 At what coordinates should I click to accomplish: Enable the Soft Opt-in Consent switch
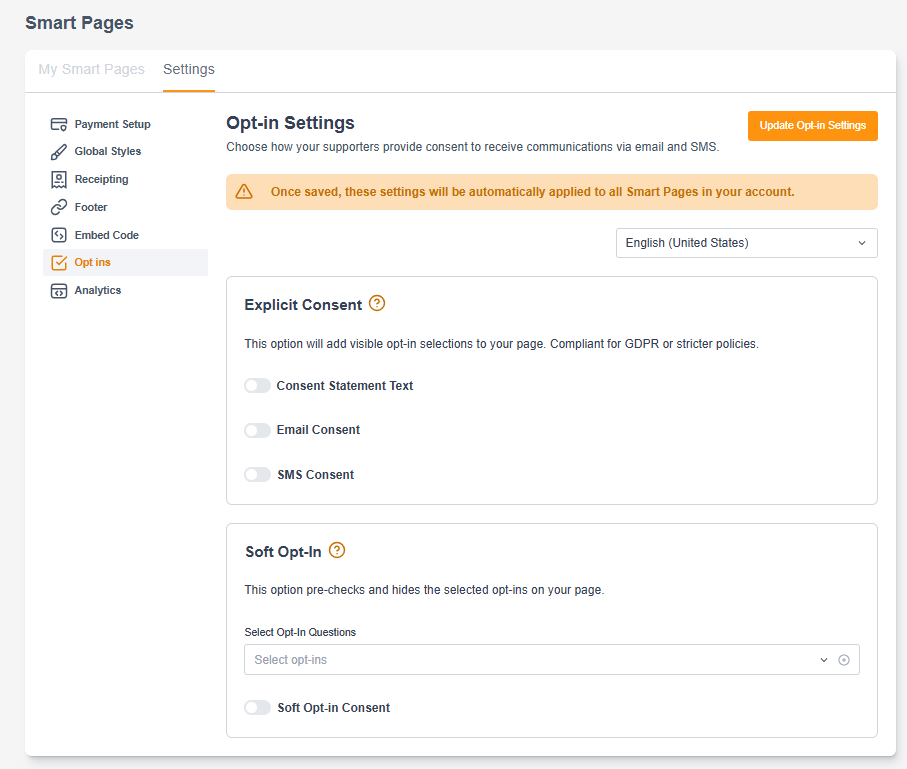(x=257, y=707)
